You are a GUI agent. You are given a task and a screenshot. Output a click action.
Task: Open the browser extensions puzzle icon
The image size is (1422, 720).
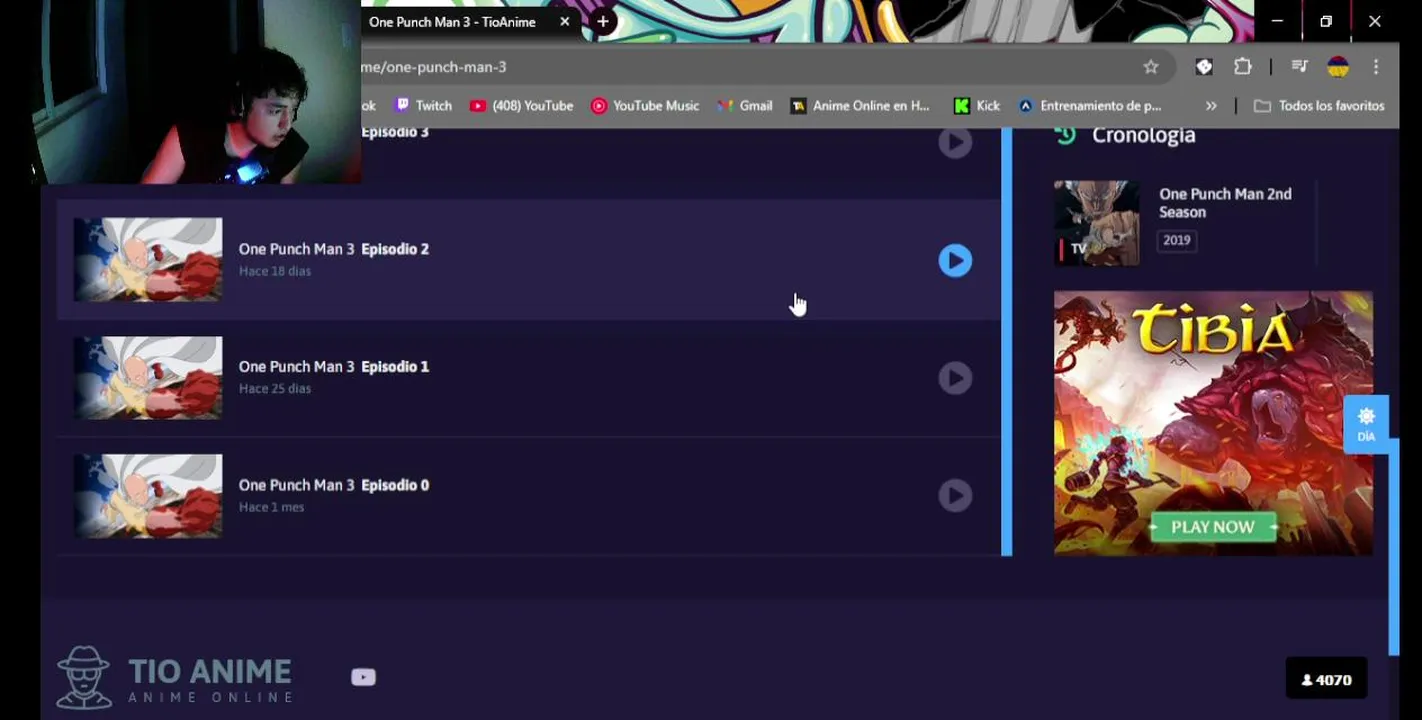tap(1242, 67)
